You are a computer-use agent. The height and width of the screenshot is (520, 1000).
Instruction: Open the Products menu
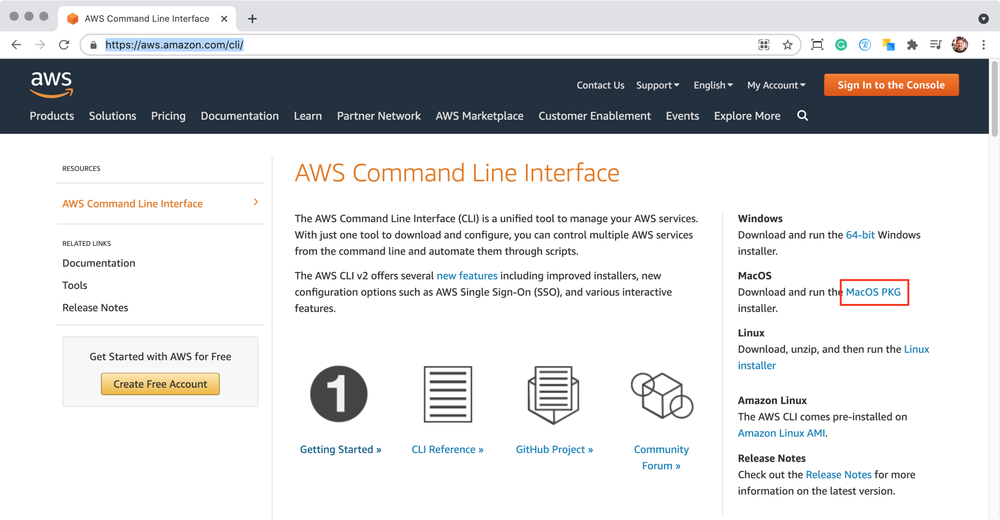point(52,116)
